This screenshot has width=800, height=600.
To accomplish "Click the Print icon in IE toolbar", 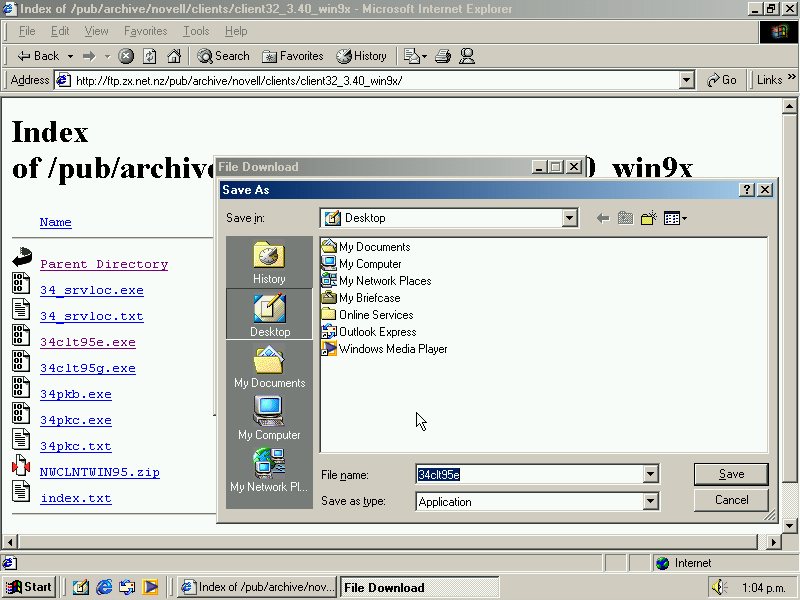I will click(443, 56).
